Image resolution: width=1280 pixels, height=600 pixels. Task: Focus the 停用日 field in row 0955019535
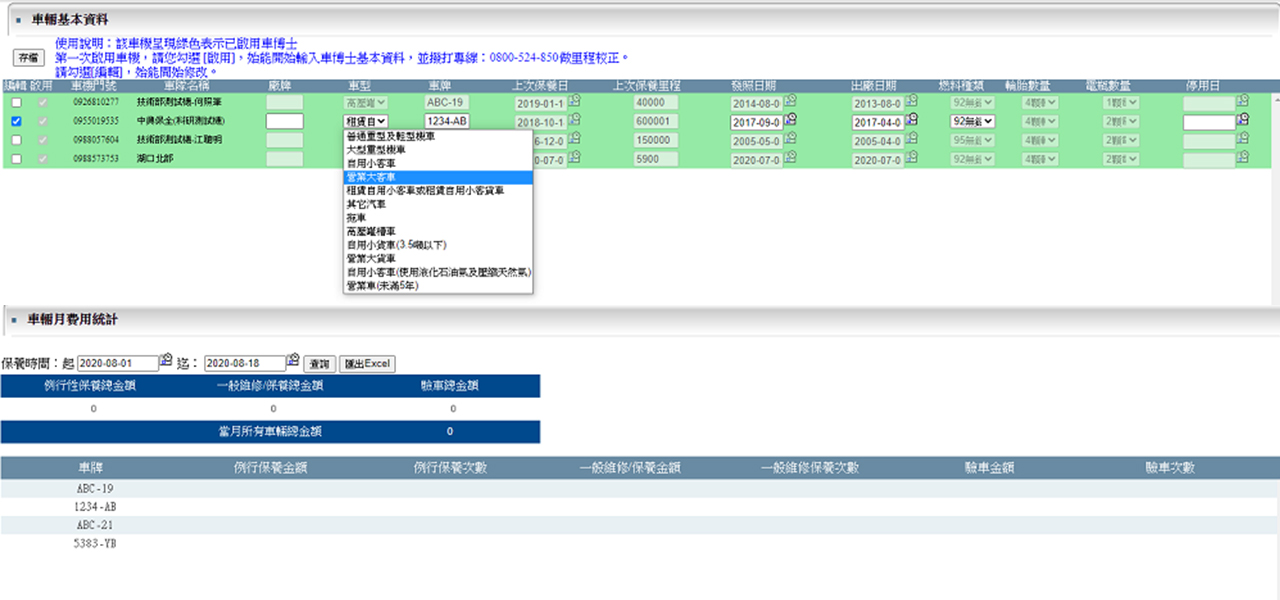[x=1209, y=121]
